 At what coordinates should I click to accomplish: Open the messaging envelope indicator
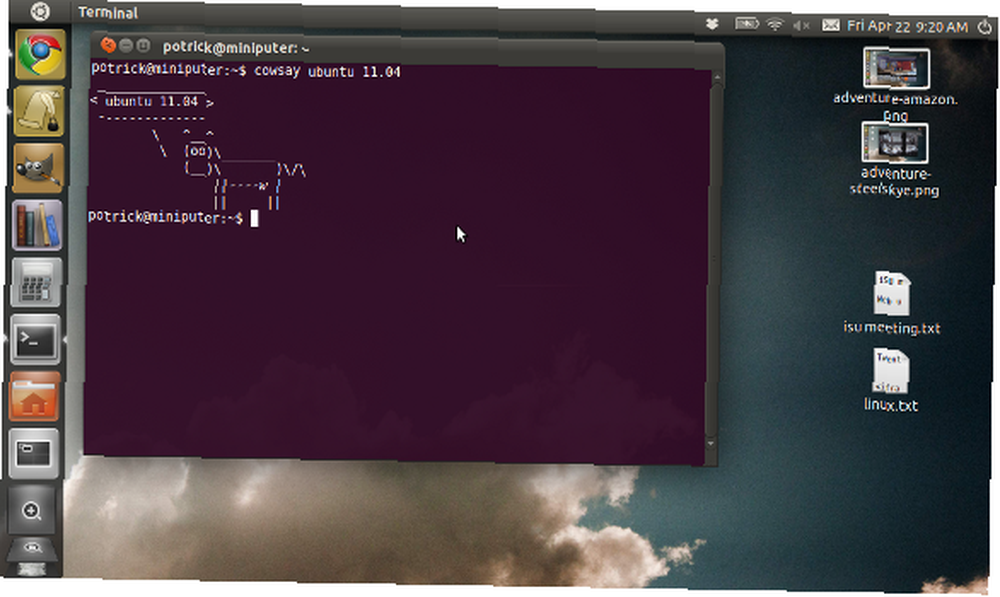click(830, 26)
